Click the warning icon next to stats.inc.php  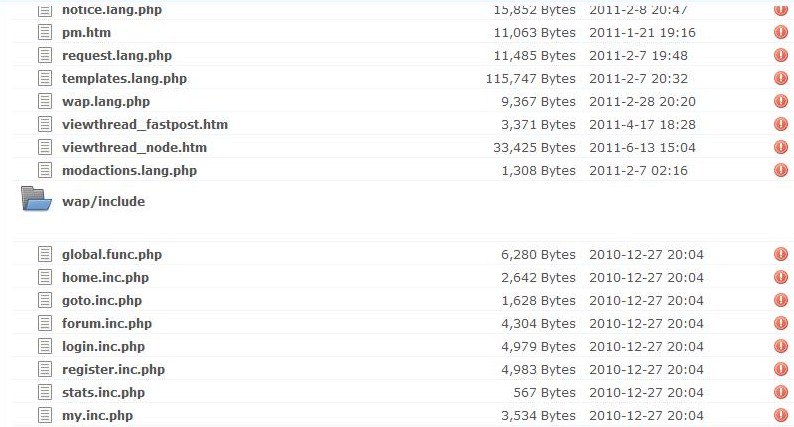click(x=781, y=392)
